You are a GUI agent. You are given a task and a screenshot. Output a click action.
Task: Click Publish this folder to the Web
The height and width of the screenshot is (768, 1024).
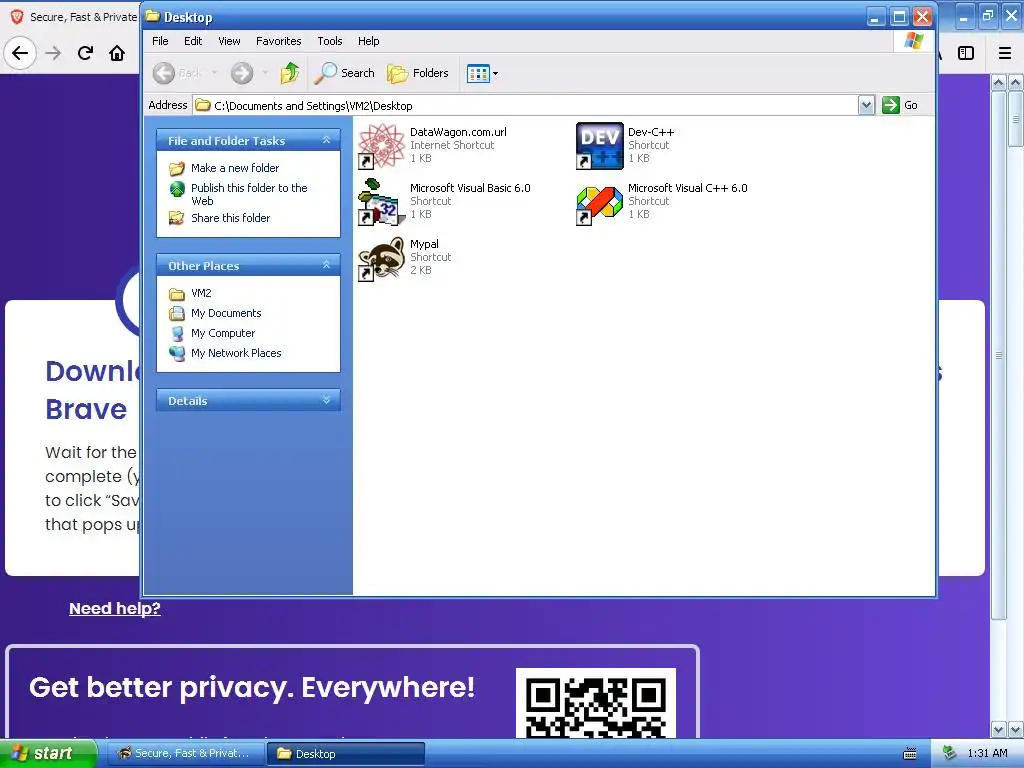coord(249,194)
